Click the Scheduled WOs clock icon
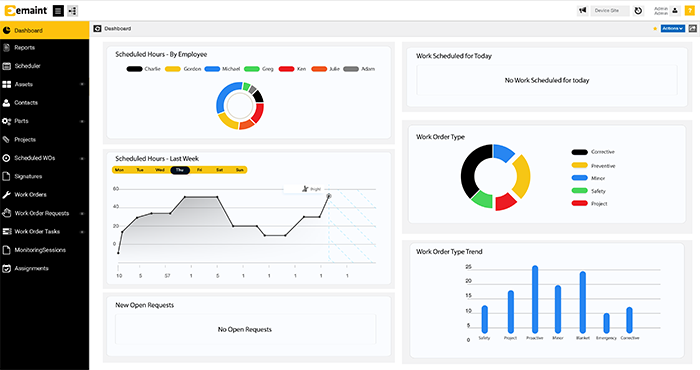700x370 pixels. pyautogui.click(x=6, y=158)
